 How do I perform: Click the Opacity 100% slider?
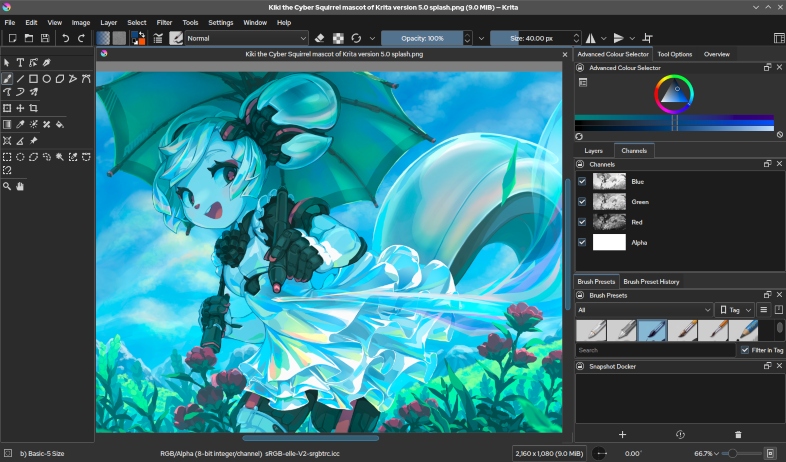click(x=422, y=38)
